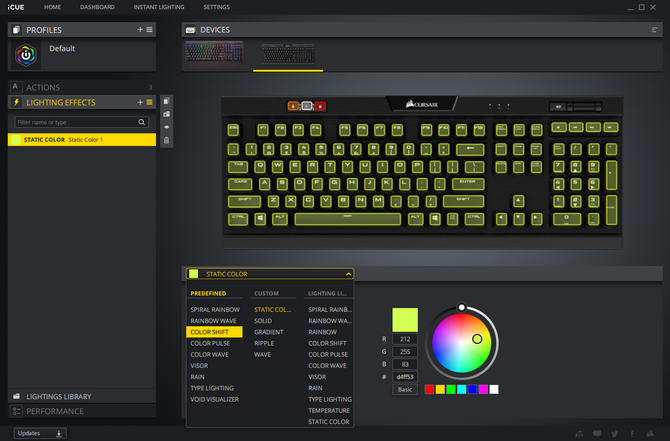Click the hex color field d4ff53
Viewport: 670px width, 441px height.
click(x=405, y=377)
